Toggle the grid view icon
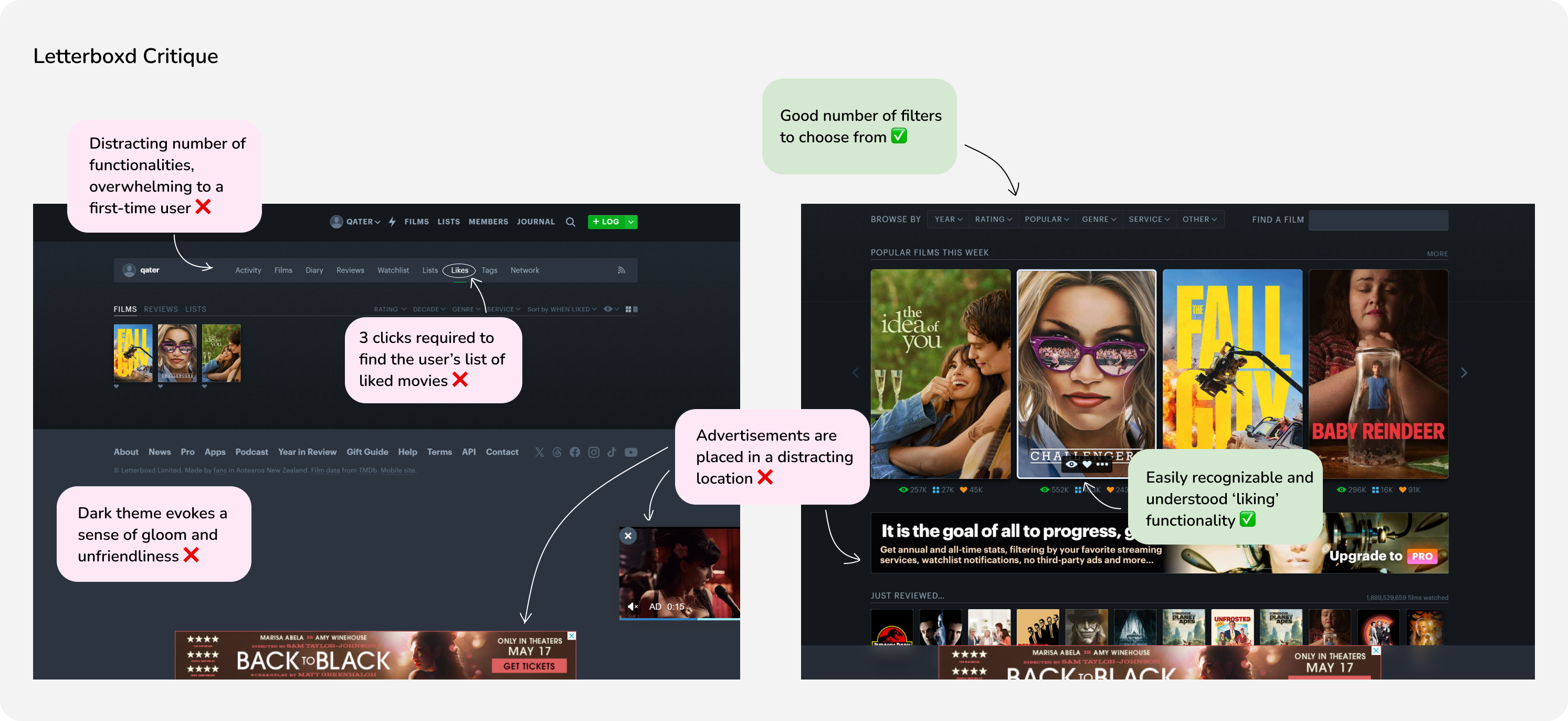1568x721 pixels. coord(628,309)
